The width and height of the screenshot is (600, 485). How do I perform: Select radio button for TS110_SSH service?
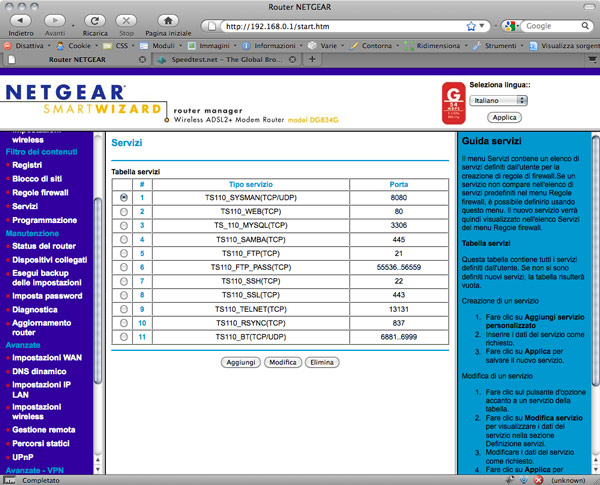pos(124,281)
